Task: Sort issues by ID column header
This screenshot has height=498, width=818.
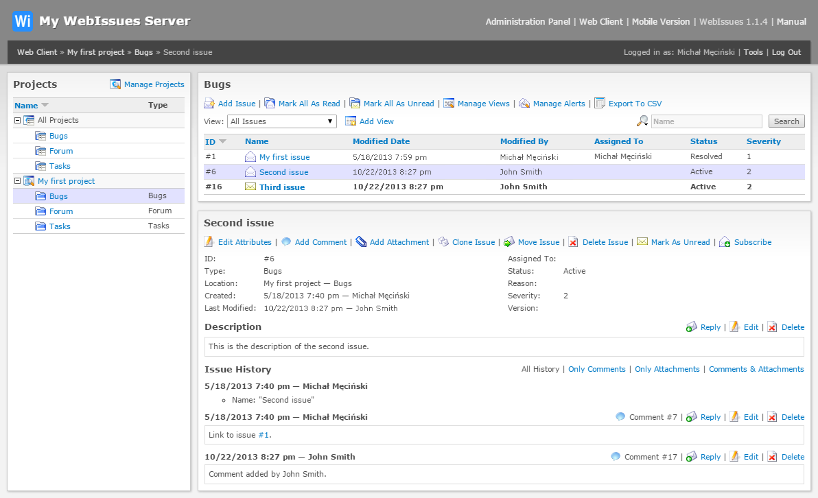Action: [210, 142]
